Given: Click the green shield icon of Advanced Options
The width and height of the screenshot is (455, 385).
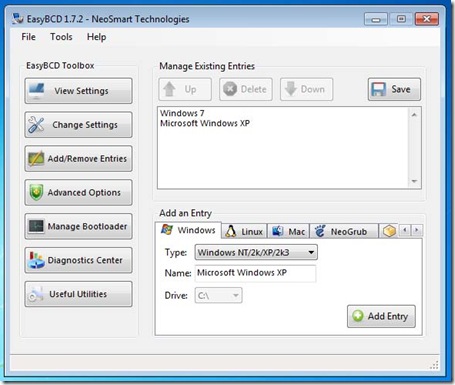Looking at the screenshot, I should click(36, 192).
